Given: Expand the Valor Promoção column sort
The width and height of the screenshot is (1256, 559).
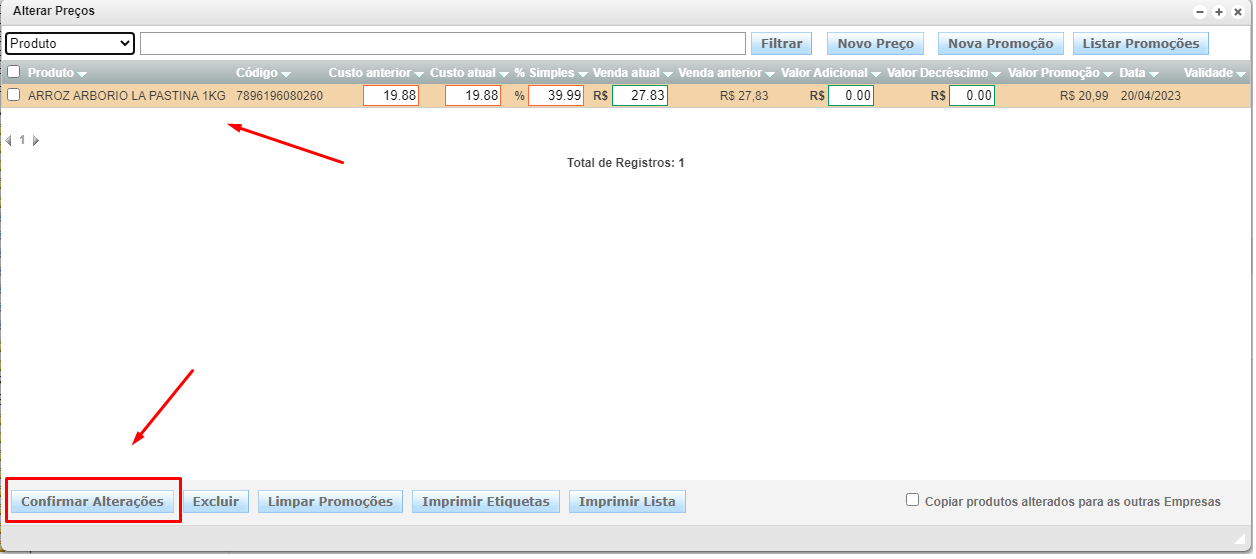Looking at the screenshot, I should click(x=1108, y=74).
